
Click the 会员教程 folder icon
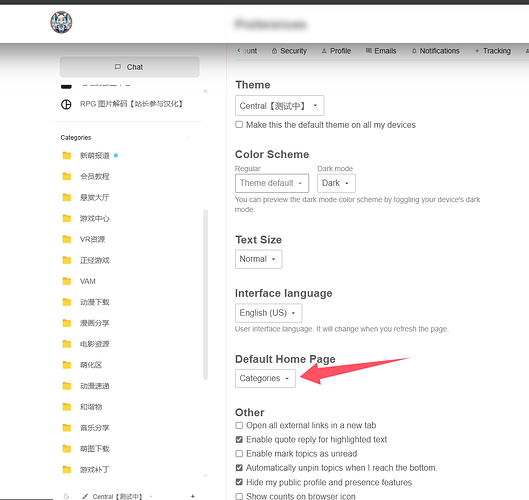(67, 176)
